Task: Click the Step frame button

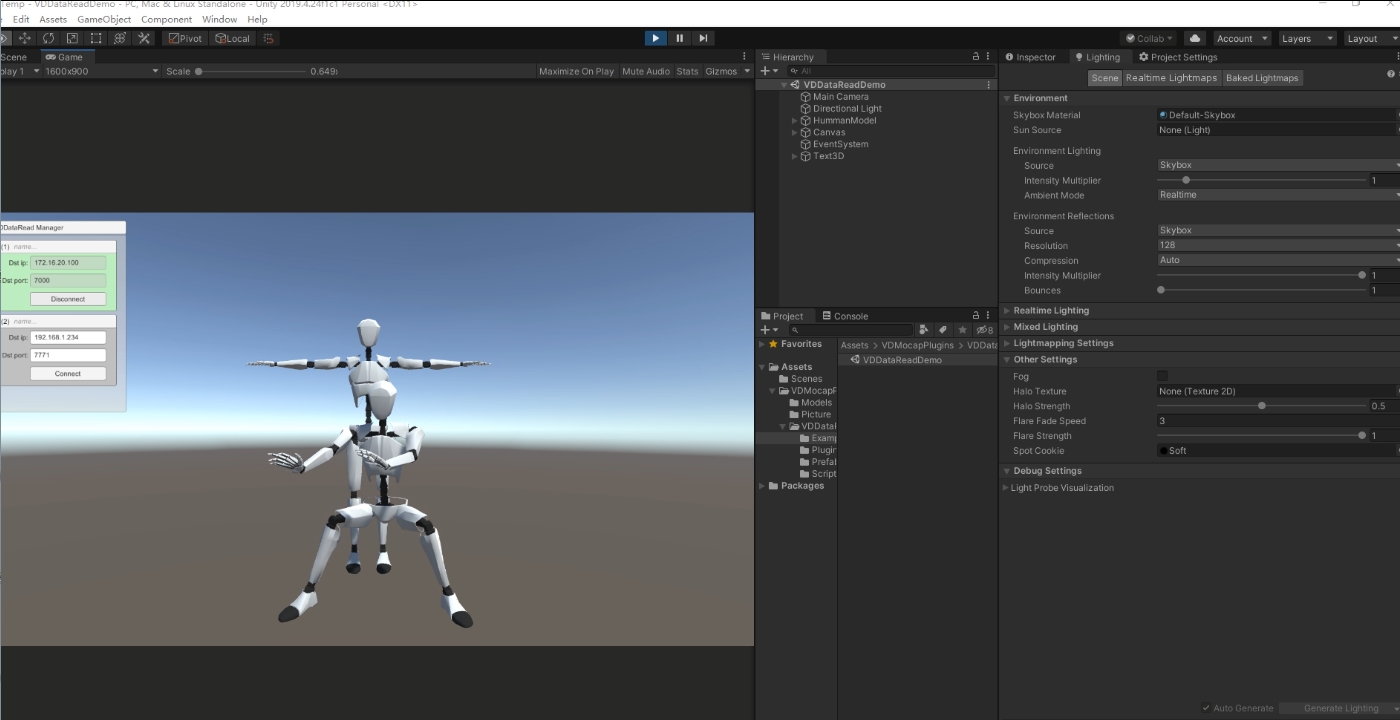Action: pyautogui.click(x=703, y=38)
